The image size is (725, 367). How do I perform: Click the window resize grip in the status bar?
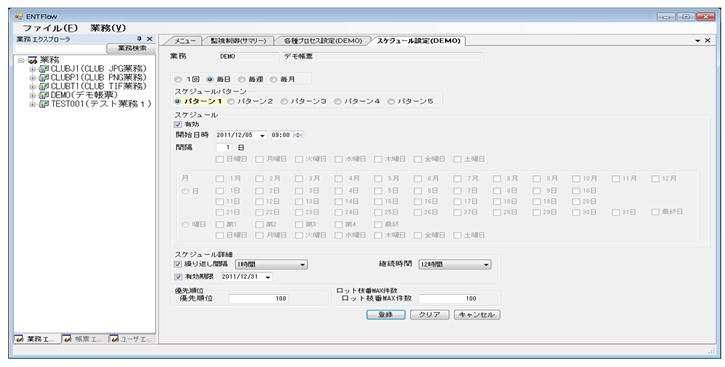pyautogui.click(x=711, y=351)
